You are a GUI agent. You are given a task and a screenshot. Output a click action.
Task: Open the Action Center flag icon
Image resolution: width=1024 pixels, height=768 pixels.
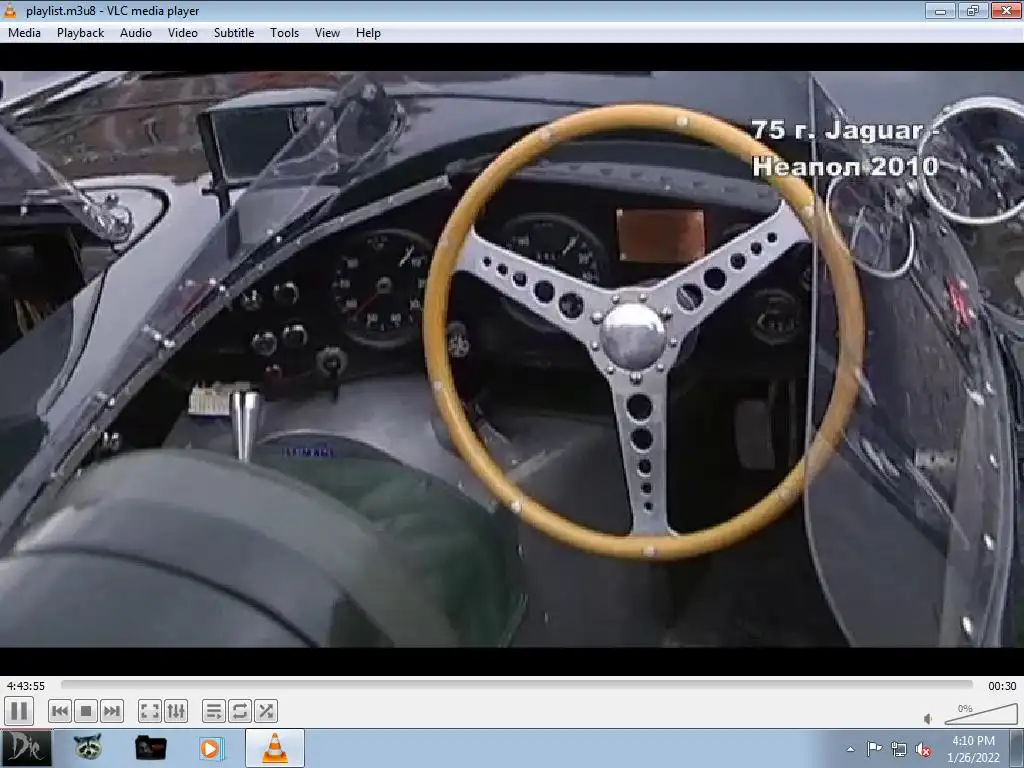coord(874,749)
